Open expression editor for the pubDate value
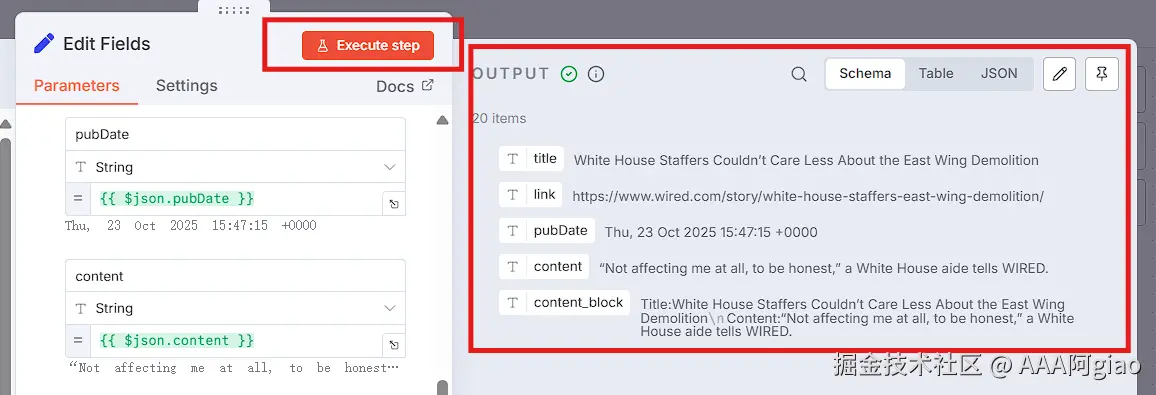The width and height of the screenshot is (1156, 395). click(394, 204)
